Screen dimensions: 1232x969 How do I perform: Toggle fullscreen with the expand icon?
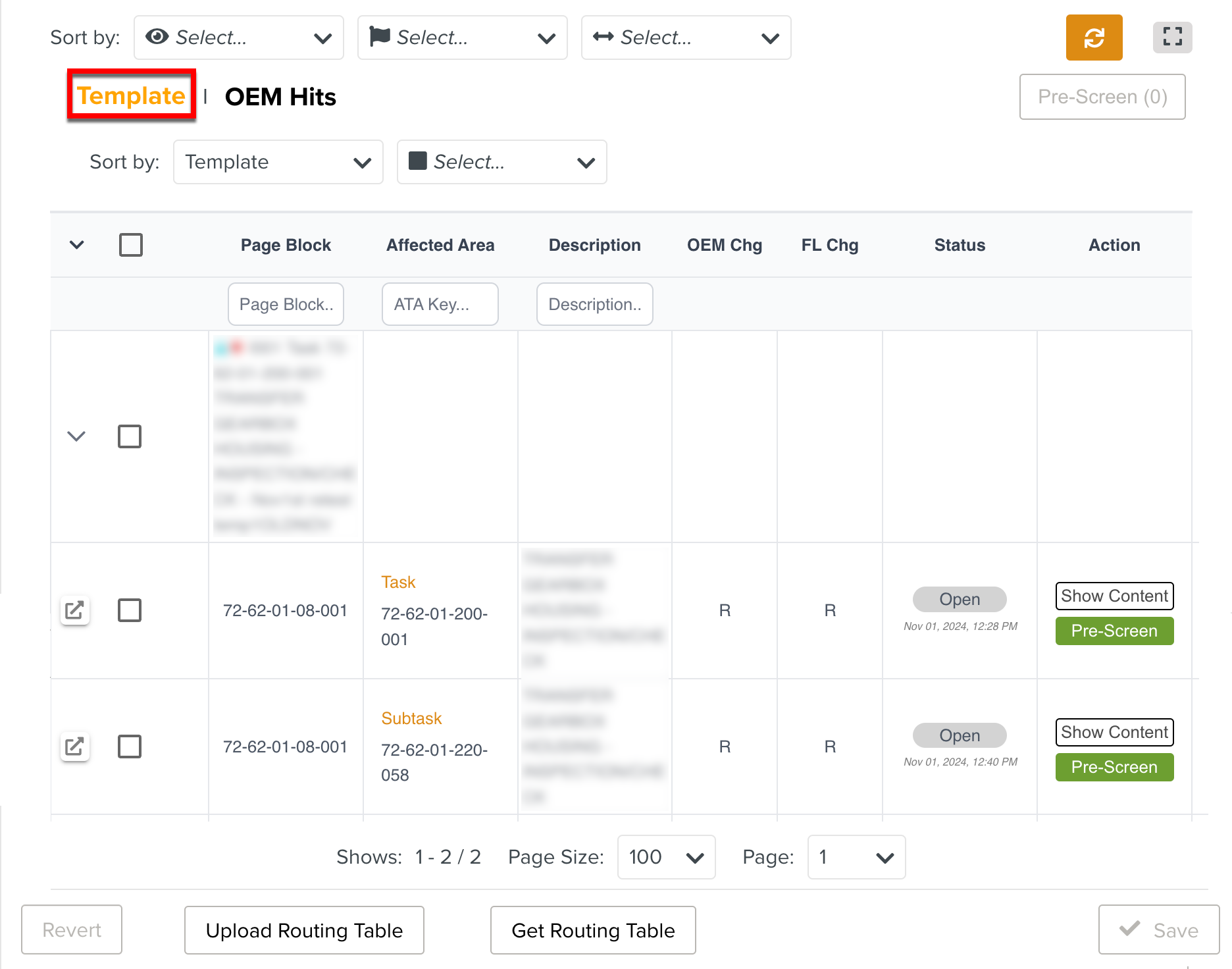pos(1172,38)
